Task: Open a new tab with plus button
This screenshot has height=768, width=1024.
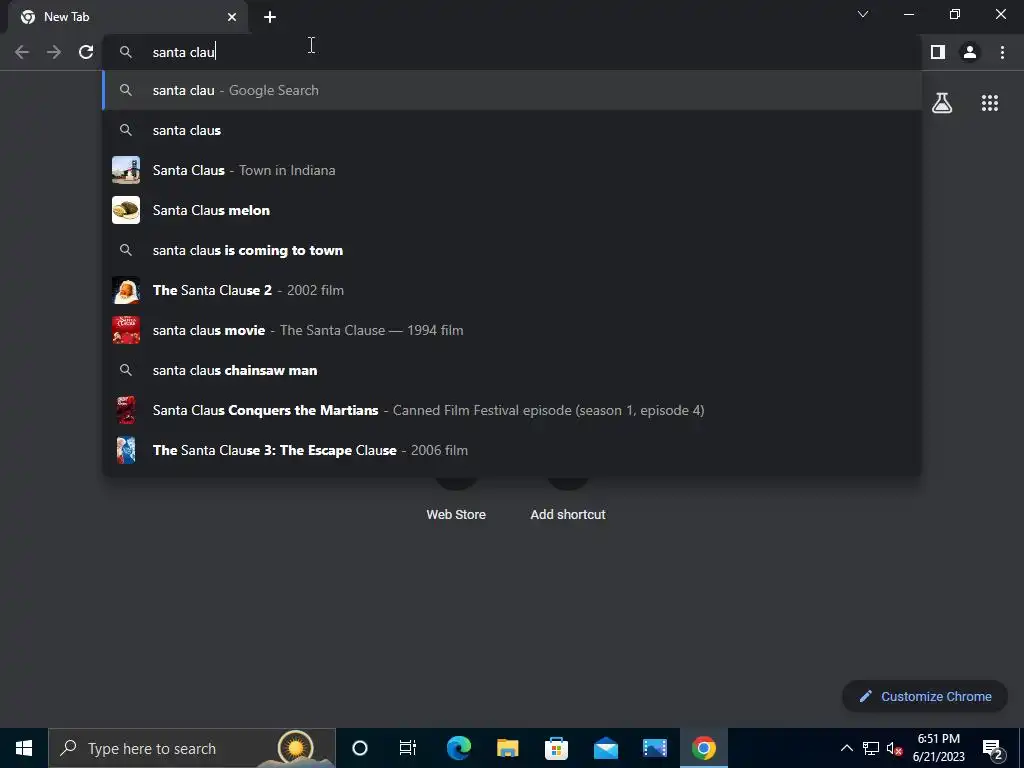Action: pos(270,17)
